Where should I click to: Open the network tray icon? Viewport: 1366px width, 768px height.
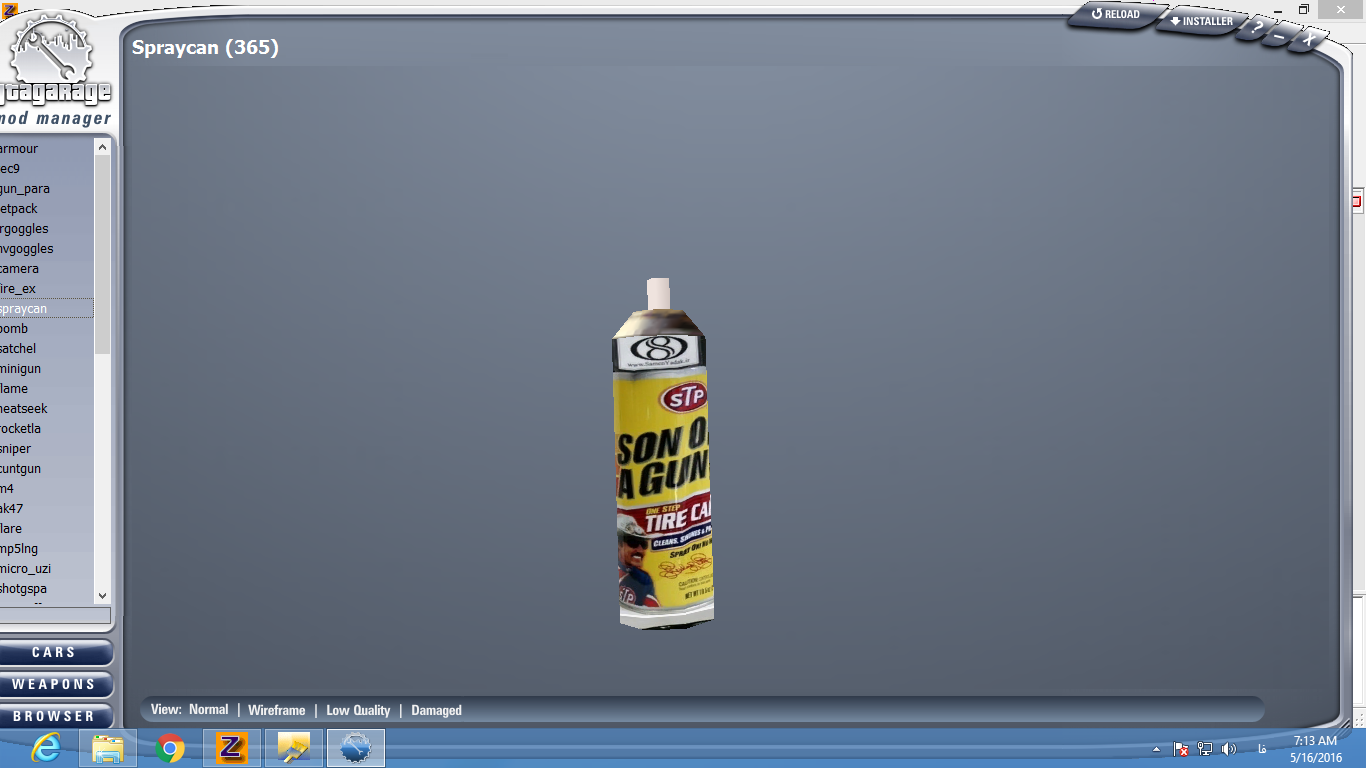coord(1205,749)
